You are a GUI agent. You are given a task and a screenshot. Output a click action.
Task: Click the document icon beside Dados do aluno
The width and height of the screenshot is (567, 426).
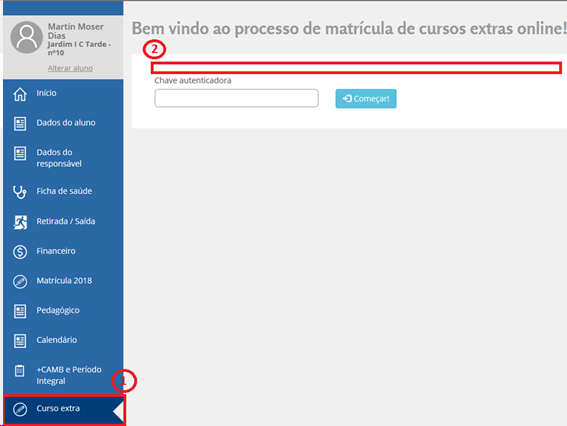coord(20,124)
